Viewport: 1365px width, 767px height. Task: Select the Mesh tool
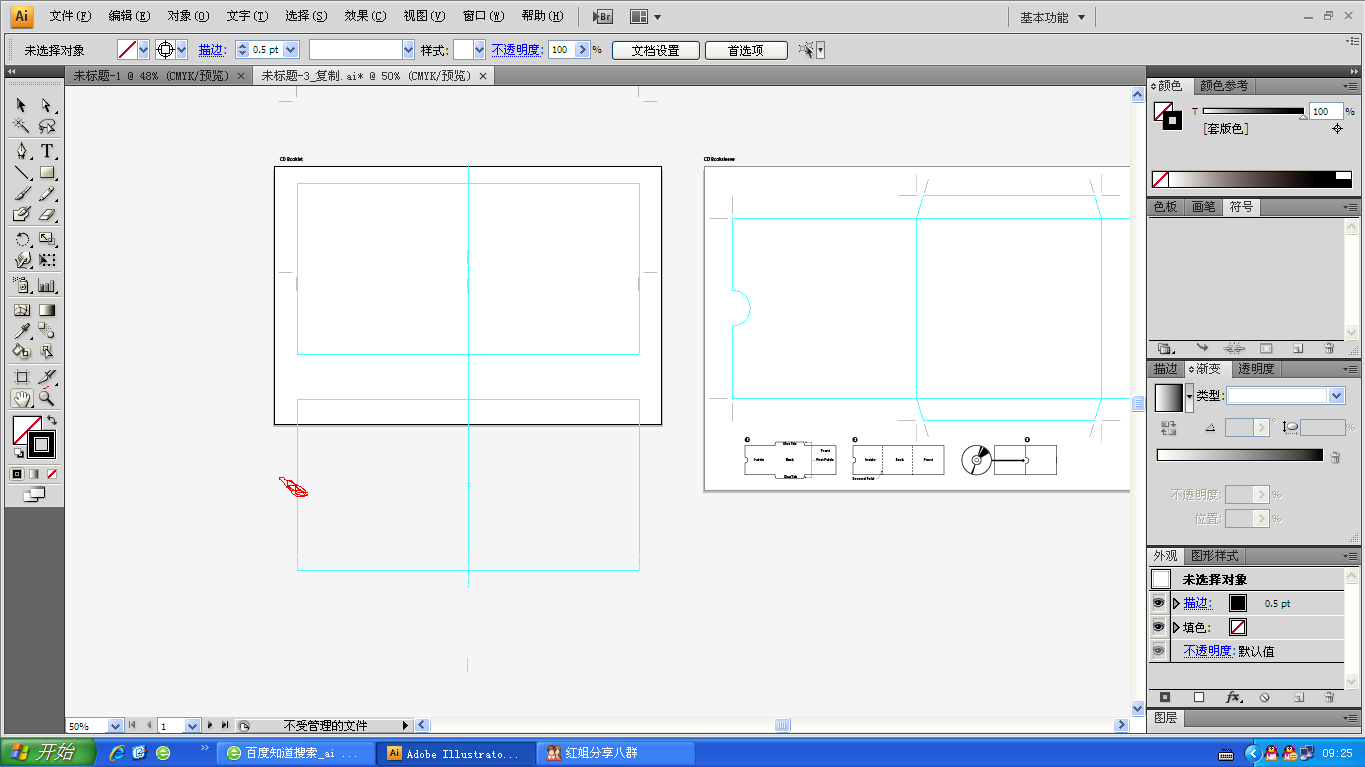[x=22, y=310]
